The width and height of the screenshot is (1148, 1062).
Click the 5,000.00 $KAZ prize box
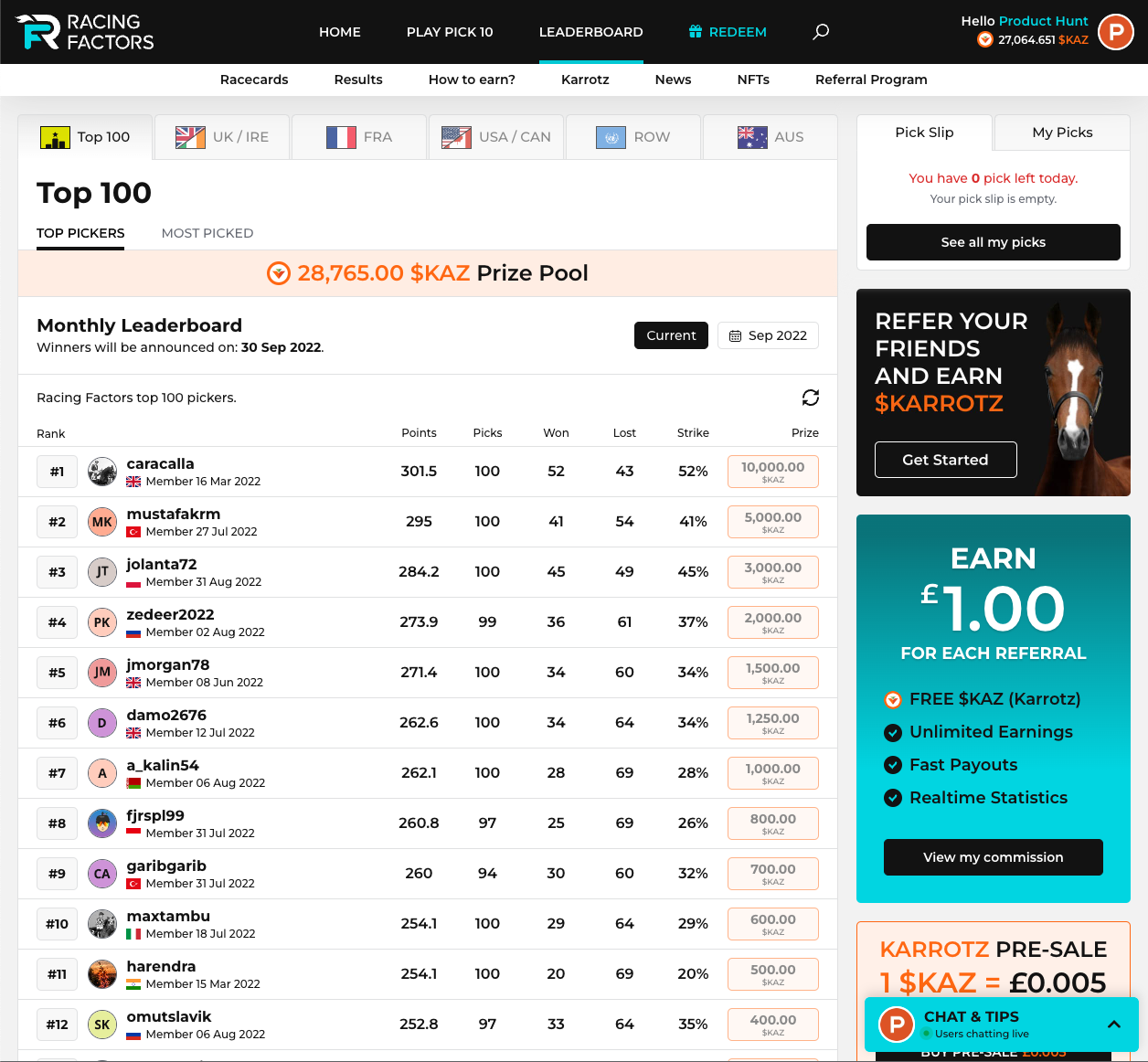click(x=773, y=522)
